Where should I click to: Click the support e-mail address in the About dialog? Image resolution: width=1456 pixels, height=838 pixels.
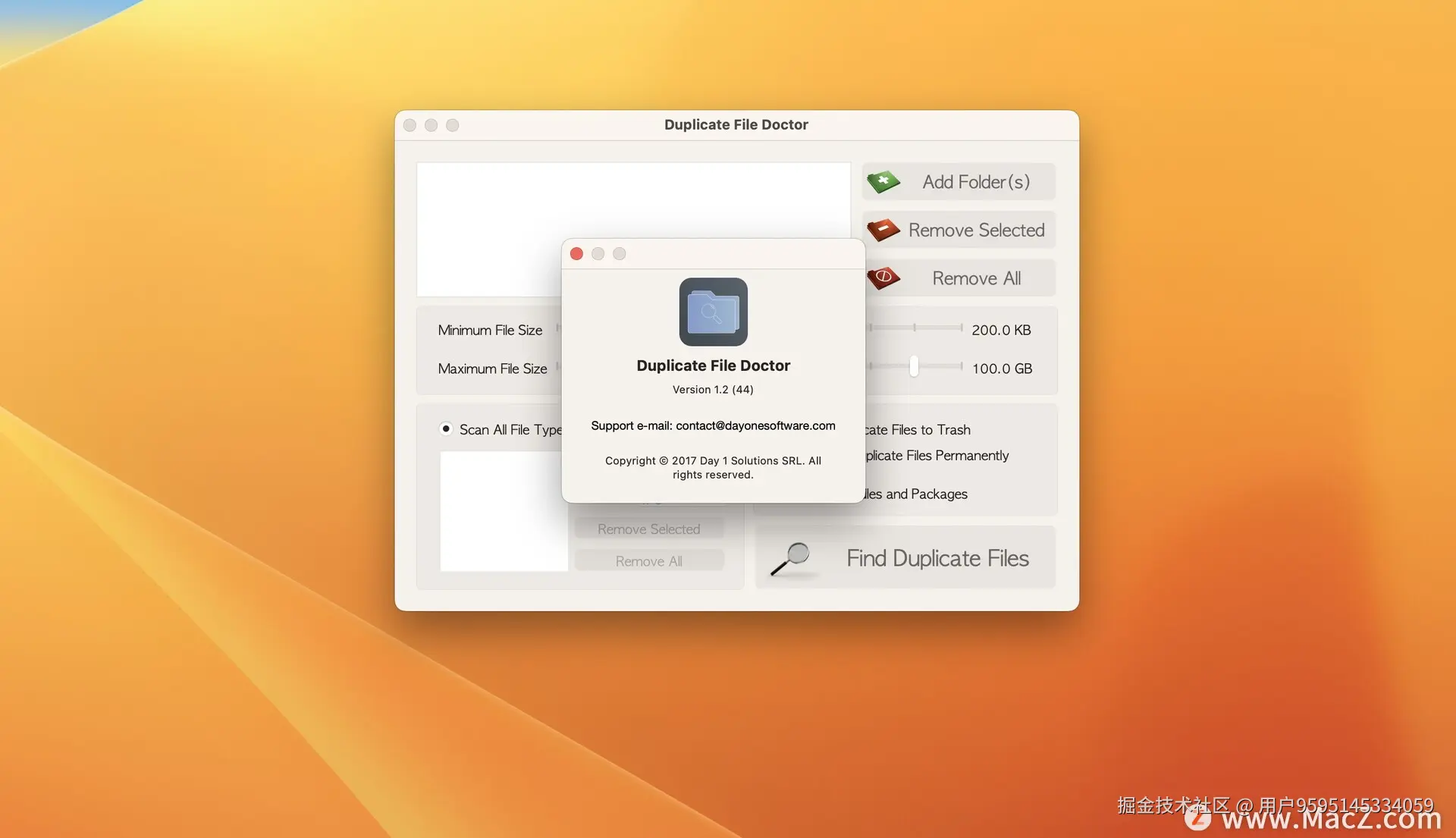point(755,426)
